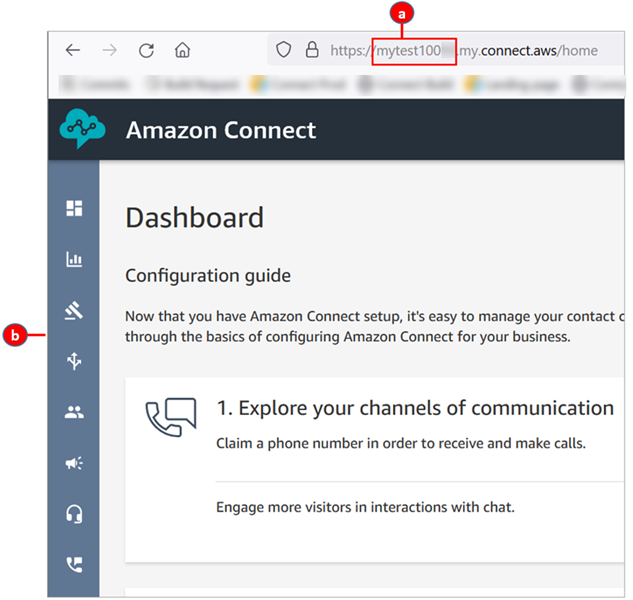Open the Dashboard icon in sidebar
Viewport: 633px width, 600px height.
point(74,208)
